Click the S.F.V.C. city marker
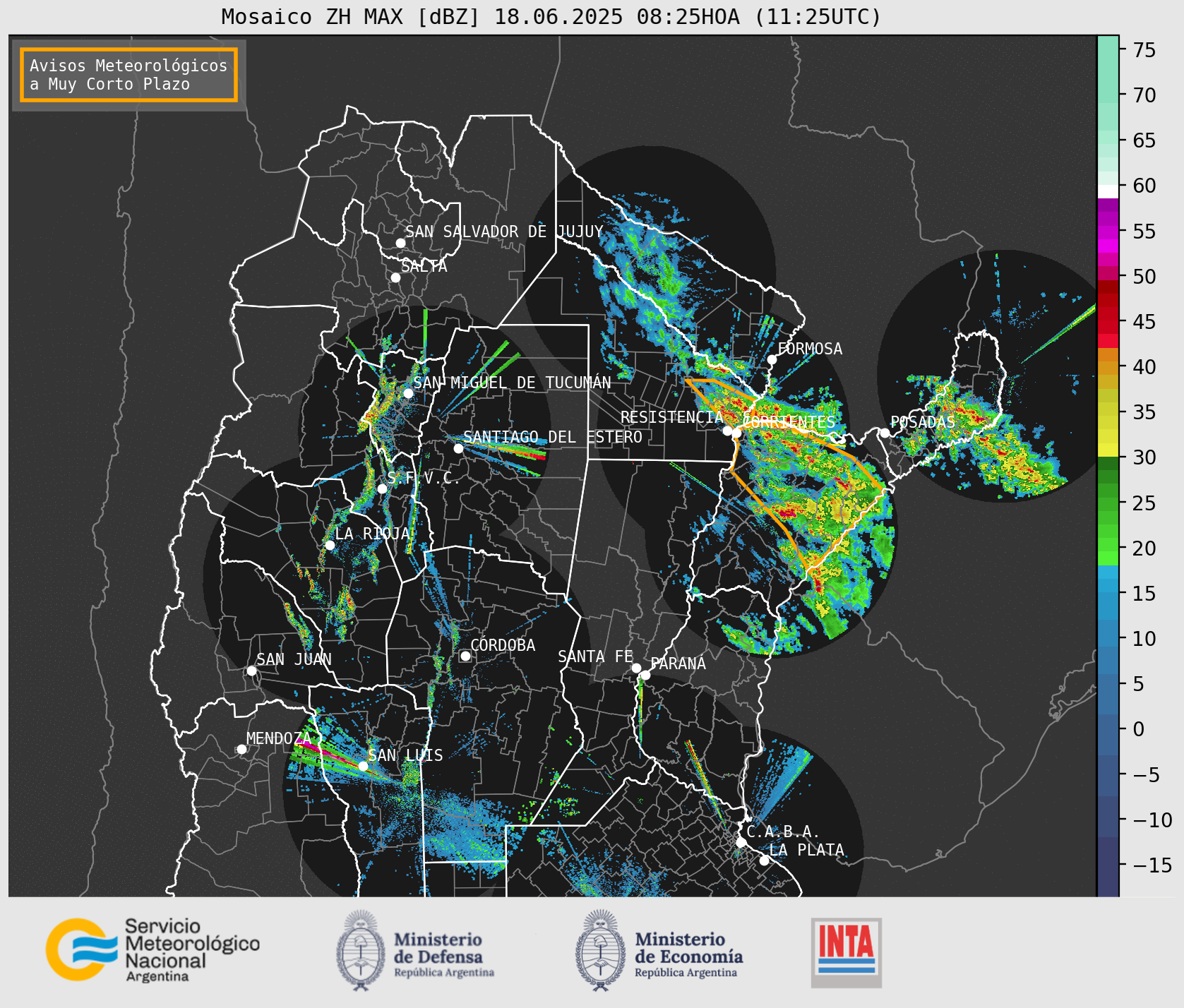This screenshot has width=1184, height=1008. (382, 488)
